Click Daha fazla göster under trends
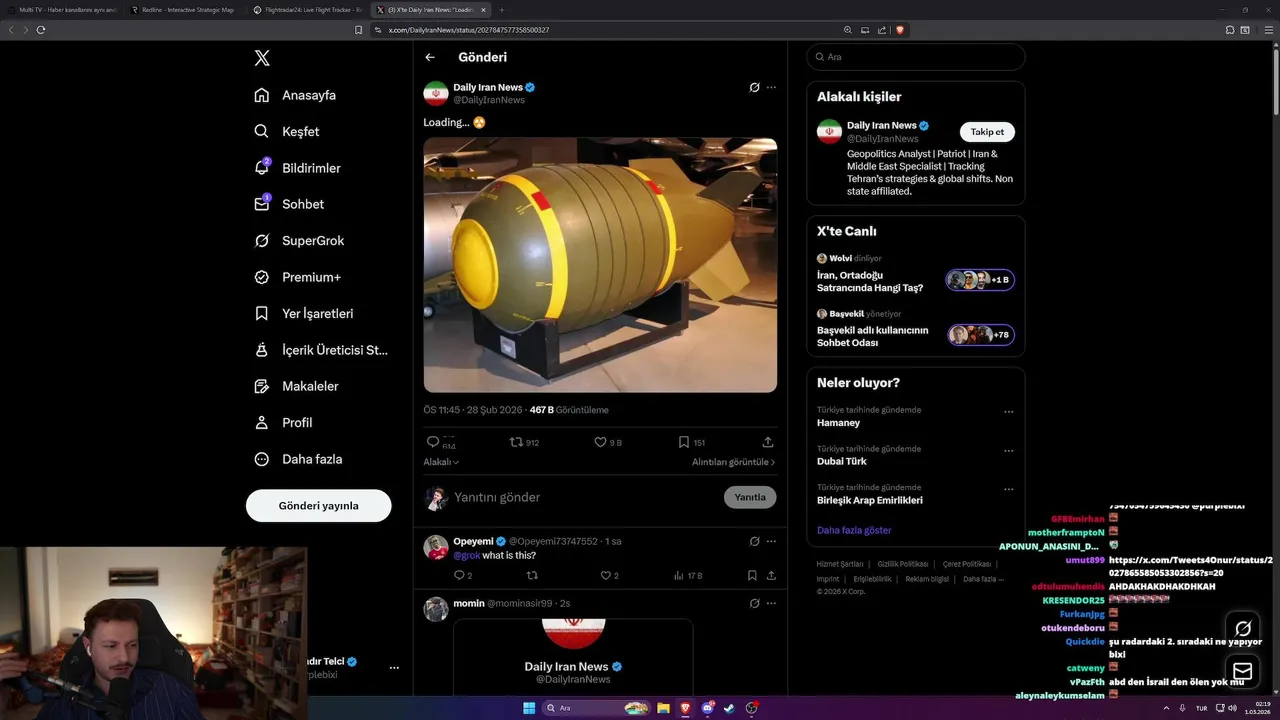Viewport: 1280px width, 720px height. click(x=854, y=530)
